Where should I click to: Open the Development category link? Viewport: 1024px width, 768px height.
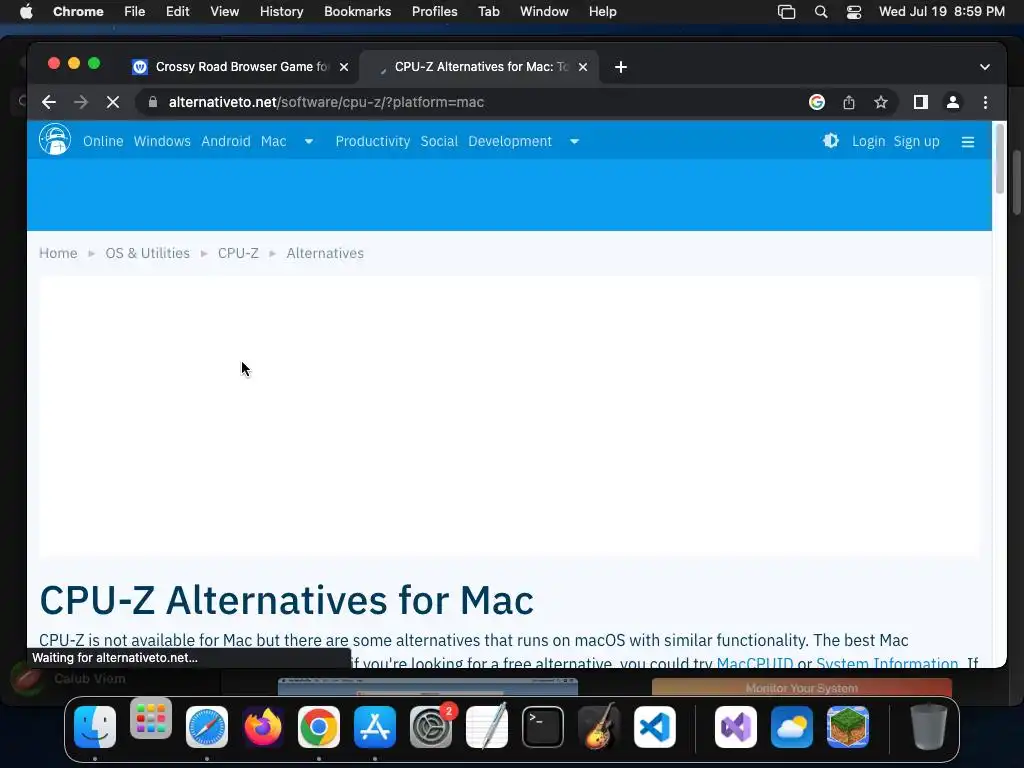[510, 141]
